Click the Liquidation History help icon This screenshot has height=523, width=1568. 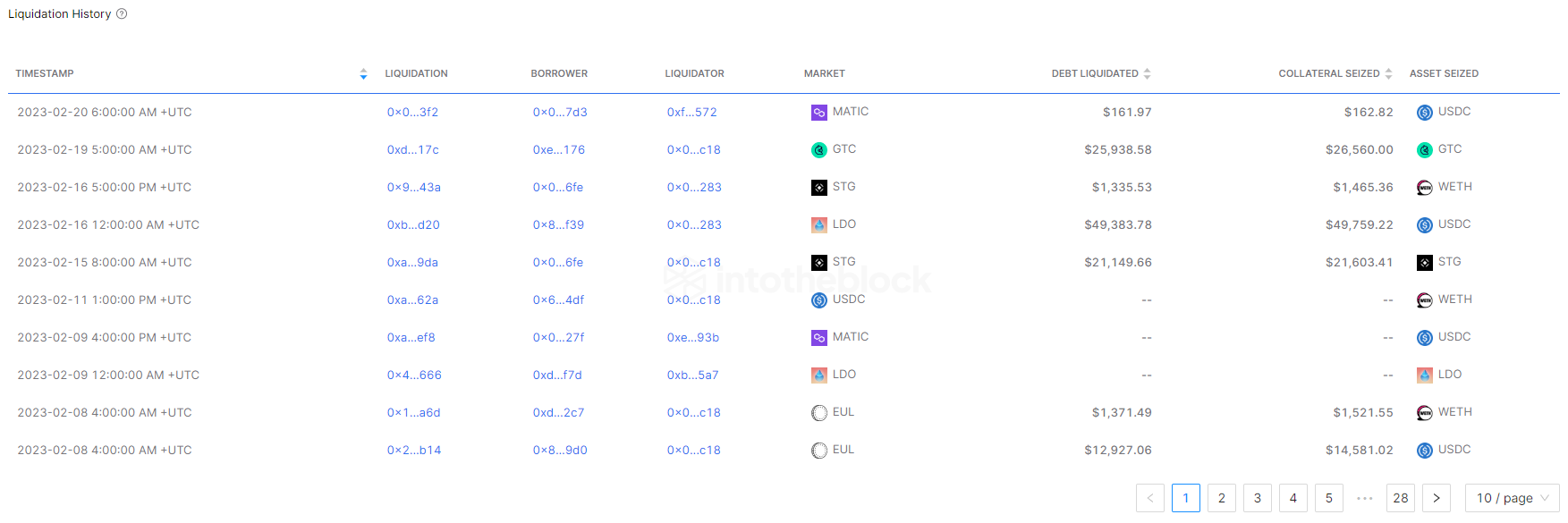pyautogui.click(x=122, y=14)
